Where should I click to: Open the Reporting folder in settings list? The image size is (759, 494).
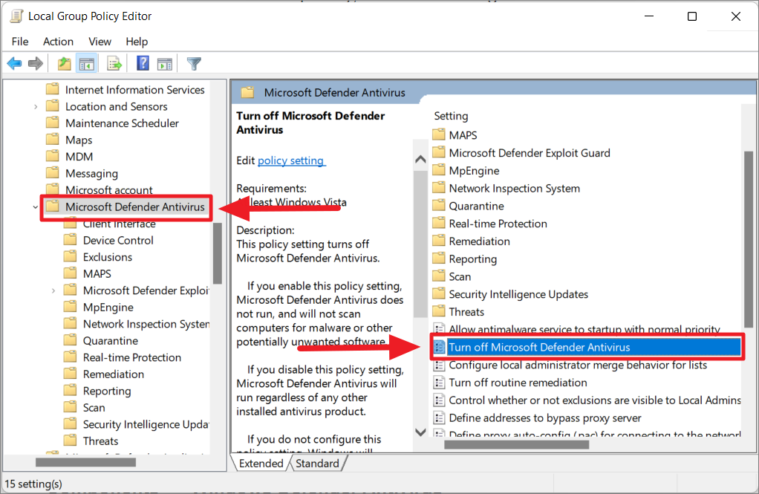pyautogui.click(x=472, y=259)
